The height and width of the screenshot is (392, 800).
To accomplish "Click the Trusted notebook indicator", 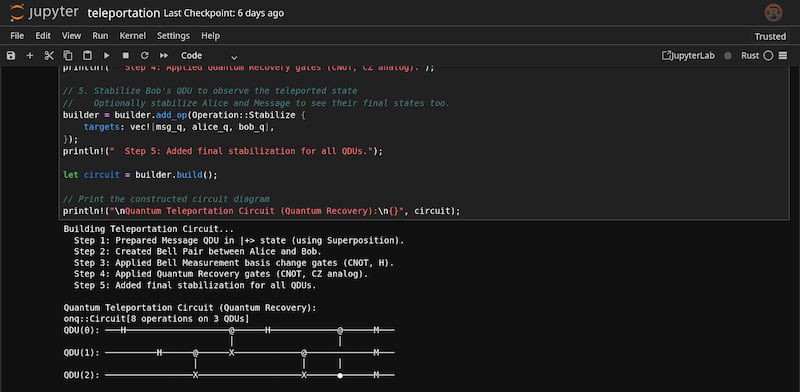I will coord(770,36).
